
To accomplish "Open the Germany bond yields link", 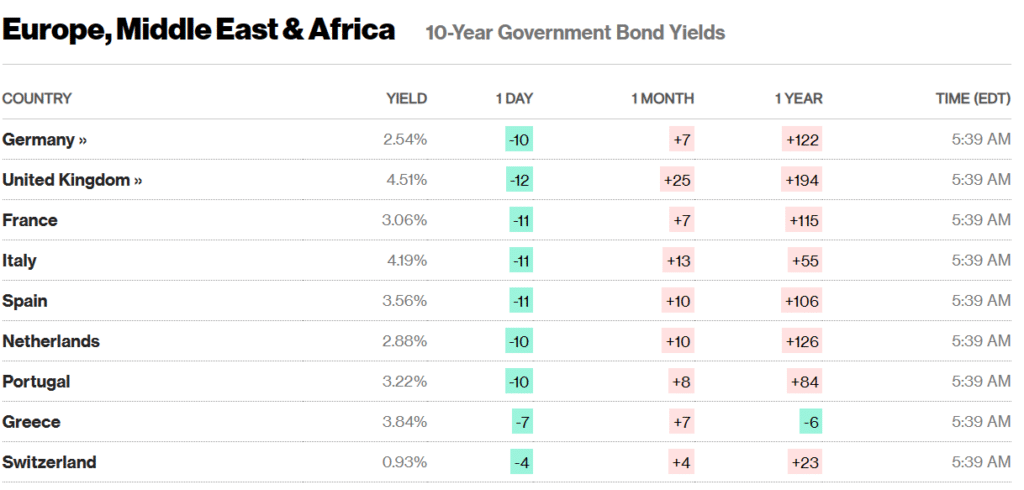I will pos(44,140).
